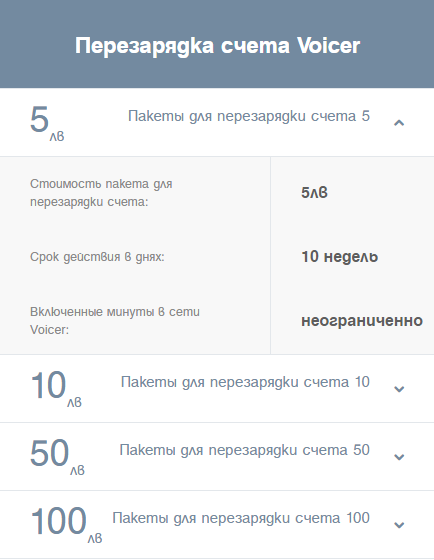The width and height of the screenshot is (434, 560).
Task: Select the large '5 лв' price label
Action: pyautogui.click(x=47, y=124)
